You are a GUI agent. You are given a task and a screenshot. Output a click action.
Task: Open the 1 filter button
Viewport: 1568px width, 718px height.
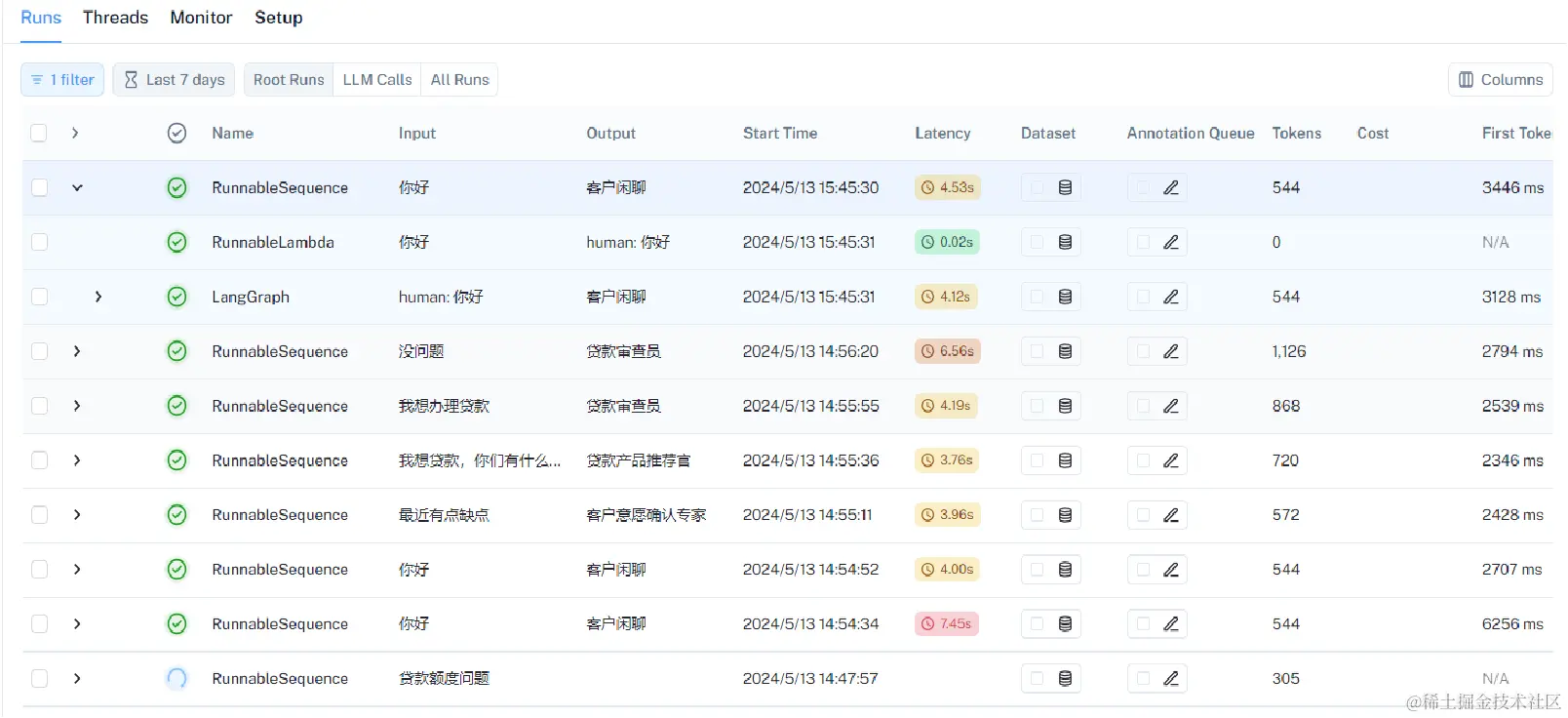[62, 80]
